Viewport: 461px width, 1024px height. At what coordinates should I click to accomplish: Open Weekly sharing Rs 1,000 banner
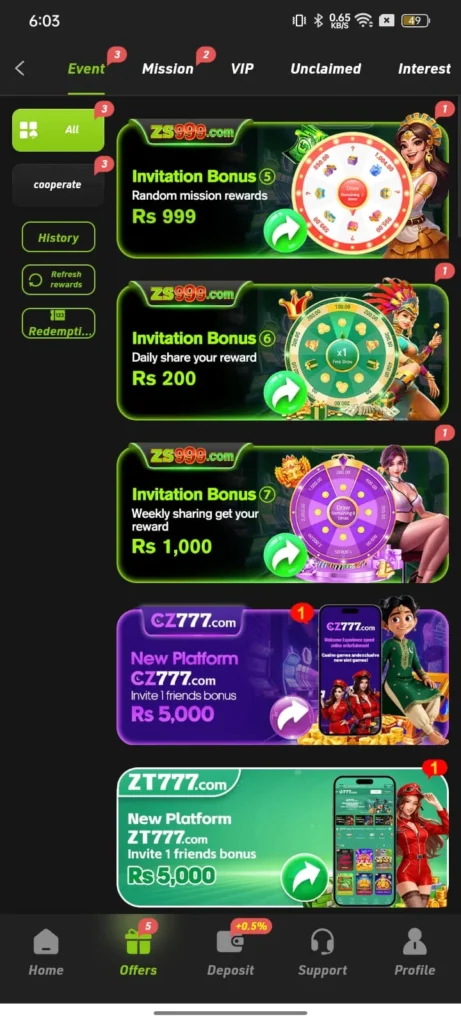point(283,513)
